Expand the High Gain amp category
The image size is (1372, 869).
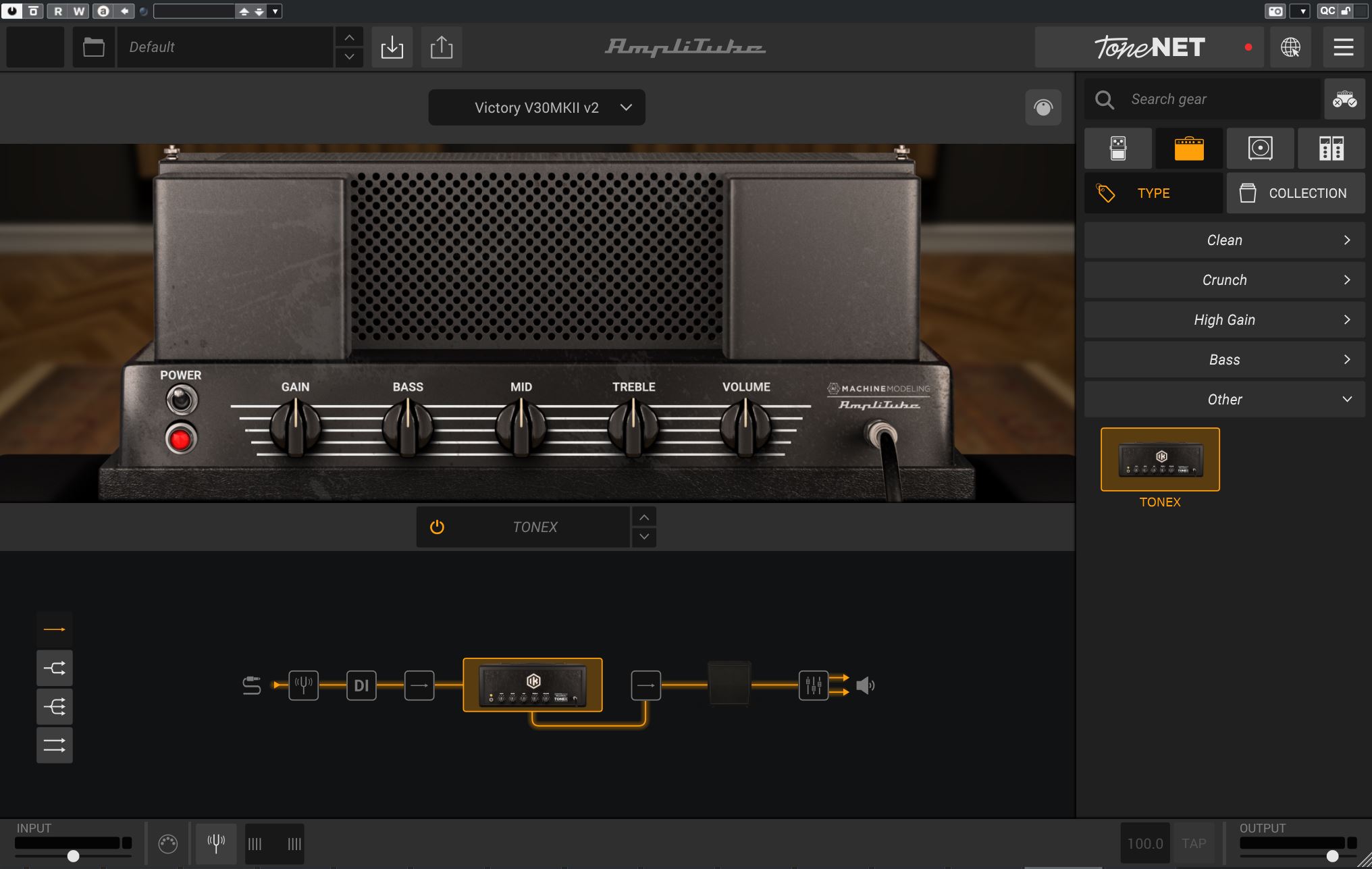tap(1224, 319)
